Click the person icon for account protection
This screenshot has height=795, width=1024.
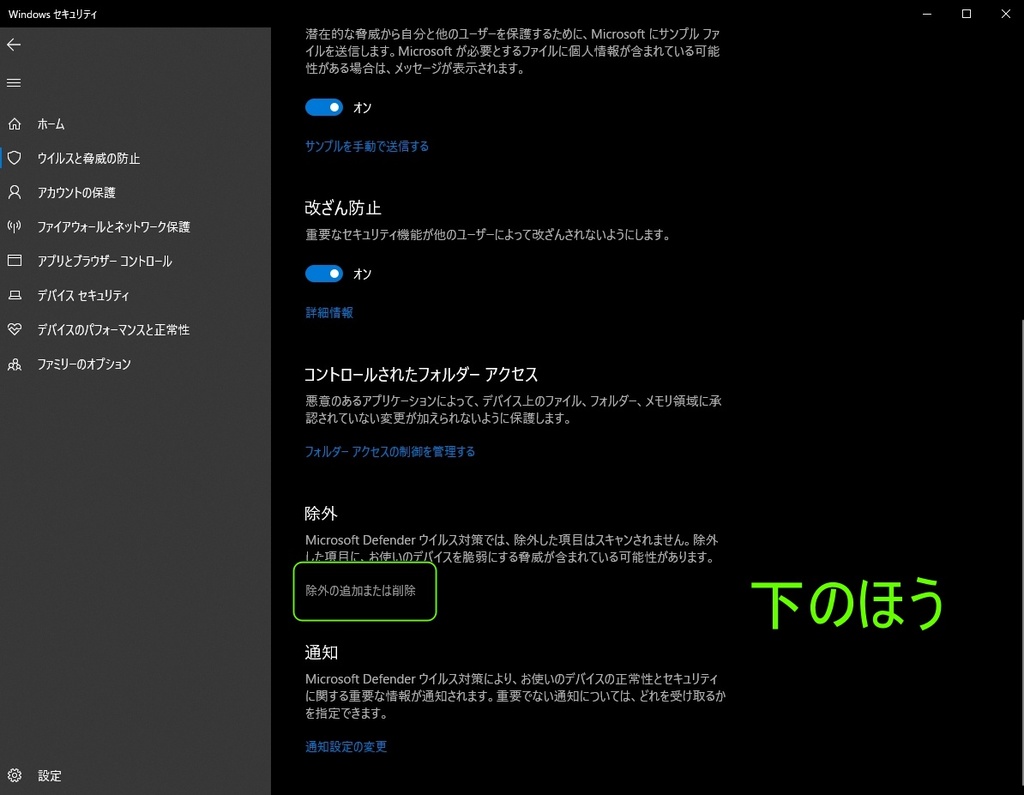(14, 192)
